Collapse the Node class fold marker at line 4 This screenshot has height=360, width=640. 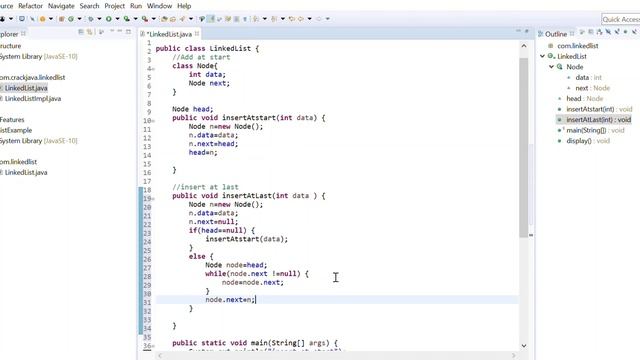[x=153, y=69]
